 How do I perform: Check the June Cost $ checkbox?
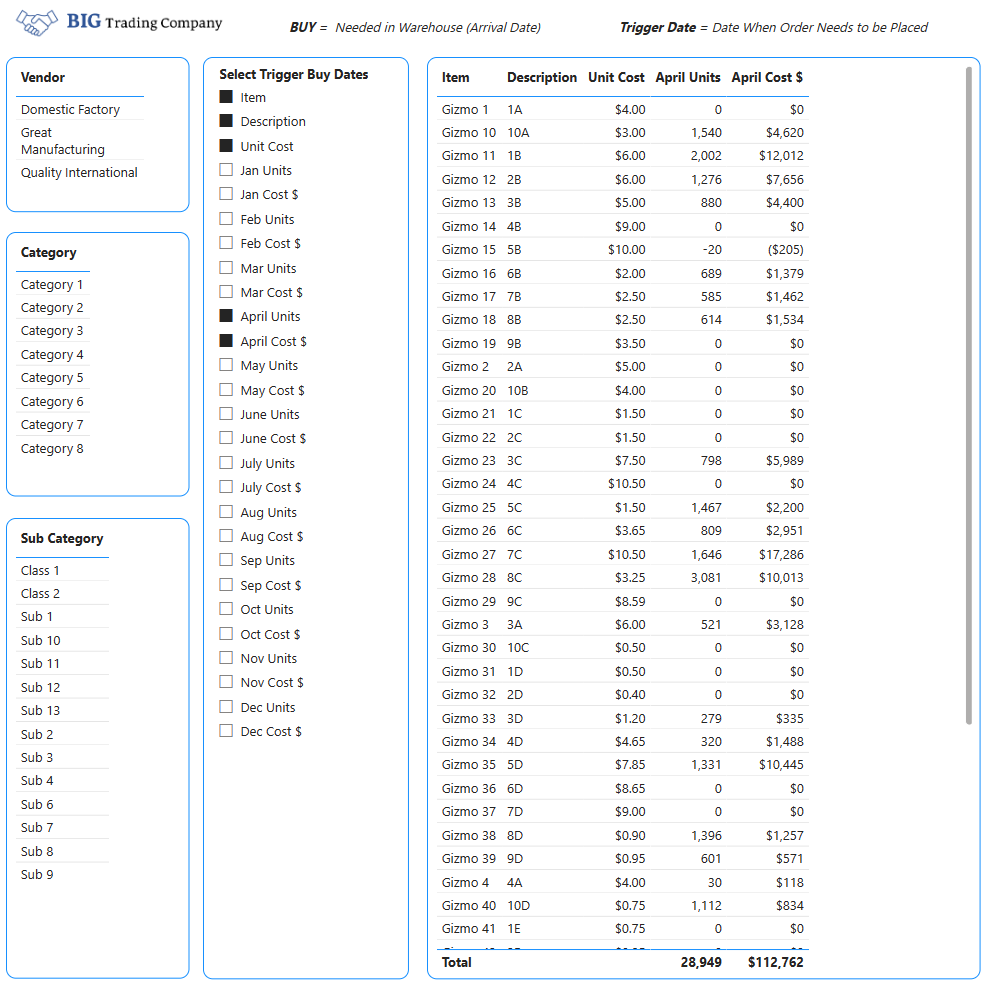pos(226,438)
